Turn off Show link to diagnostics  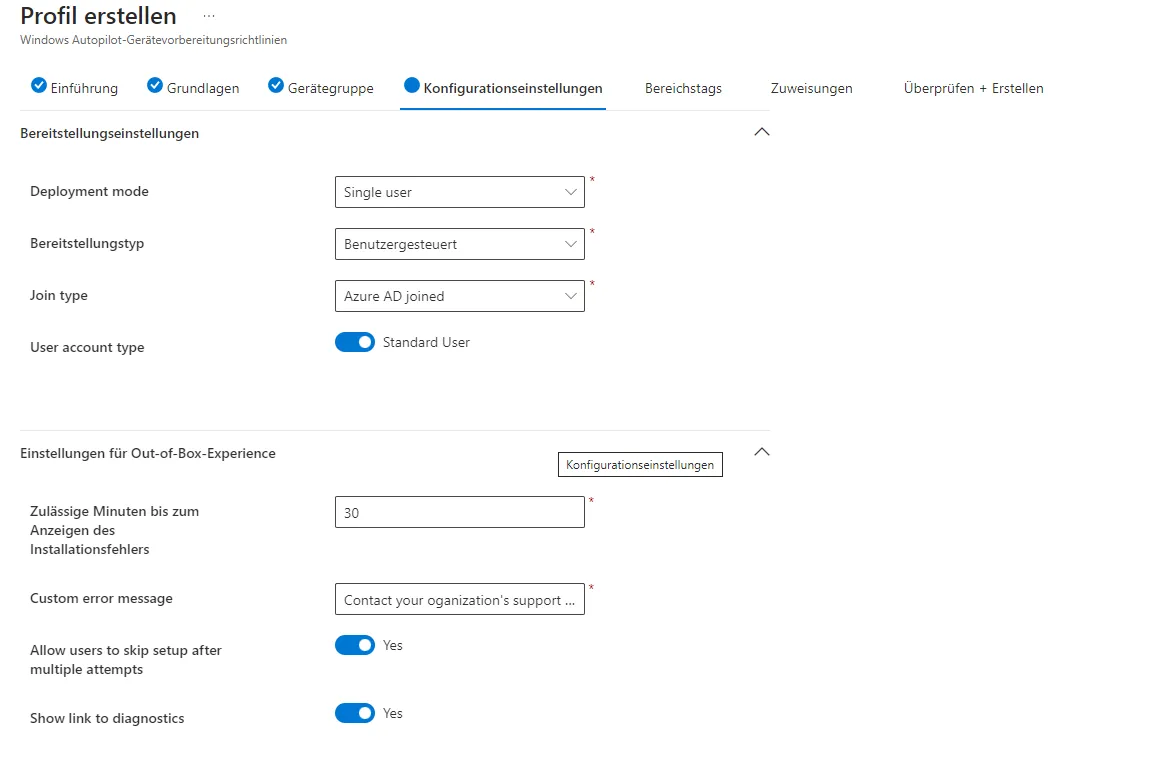[x=355, y=713]
